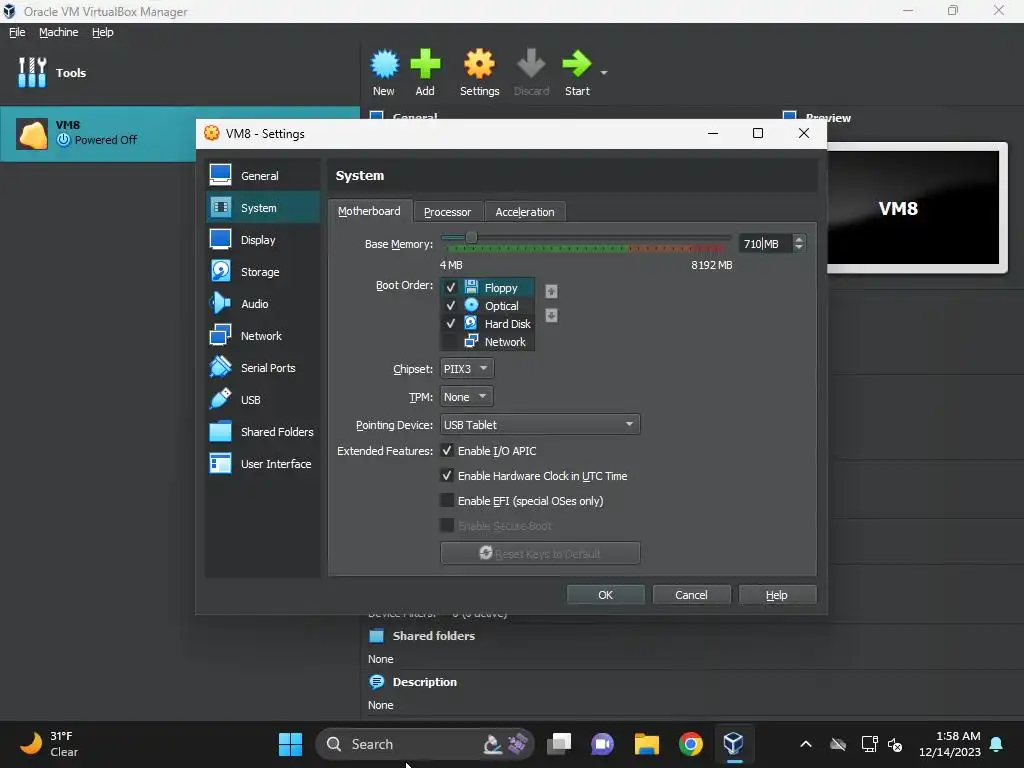Select System settings category
Image resolution: width=1024 pixels, height=768 pixels.
[263, 208]
